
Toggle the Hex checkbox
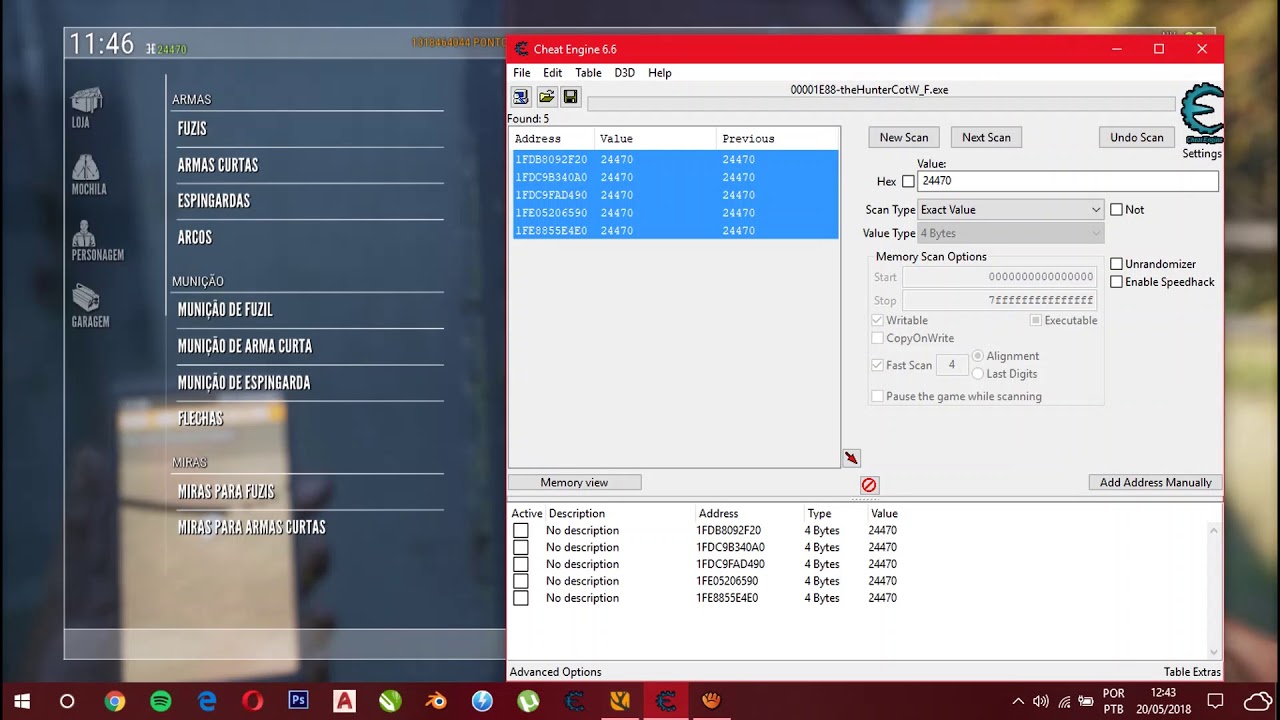(908, 181)
